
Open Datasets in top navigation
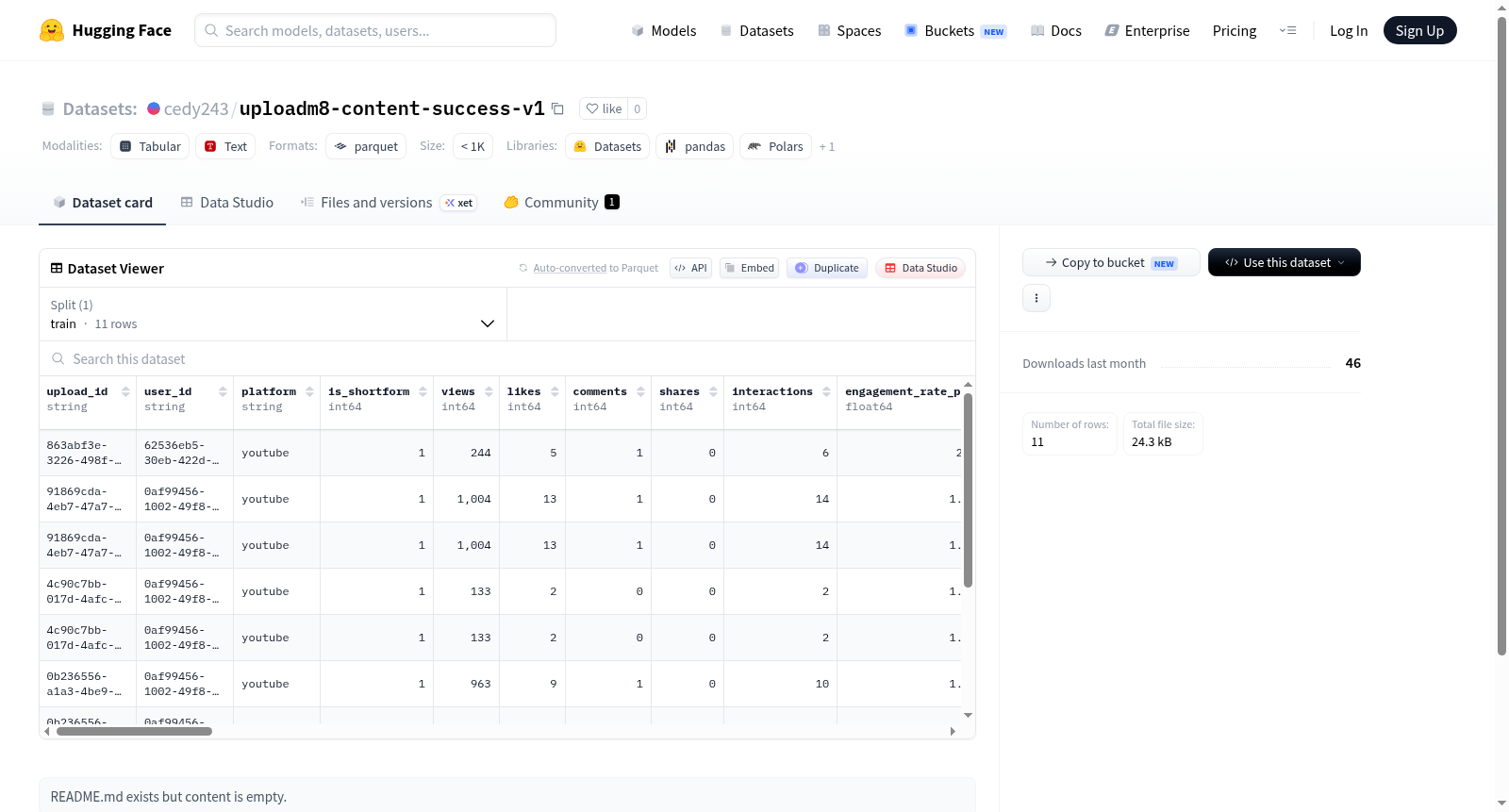pos(756,30)
